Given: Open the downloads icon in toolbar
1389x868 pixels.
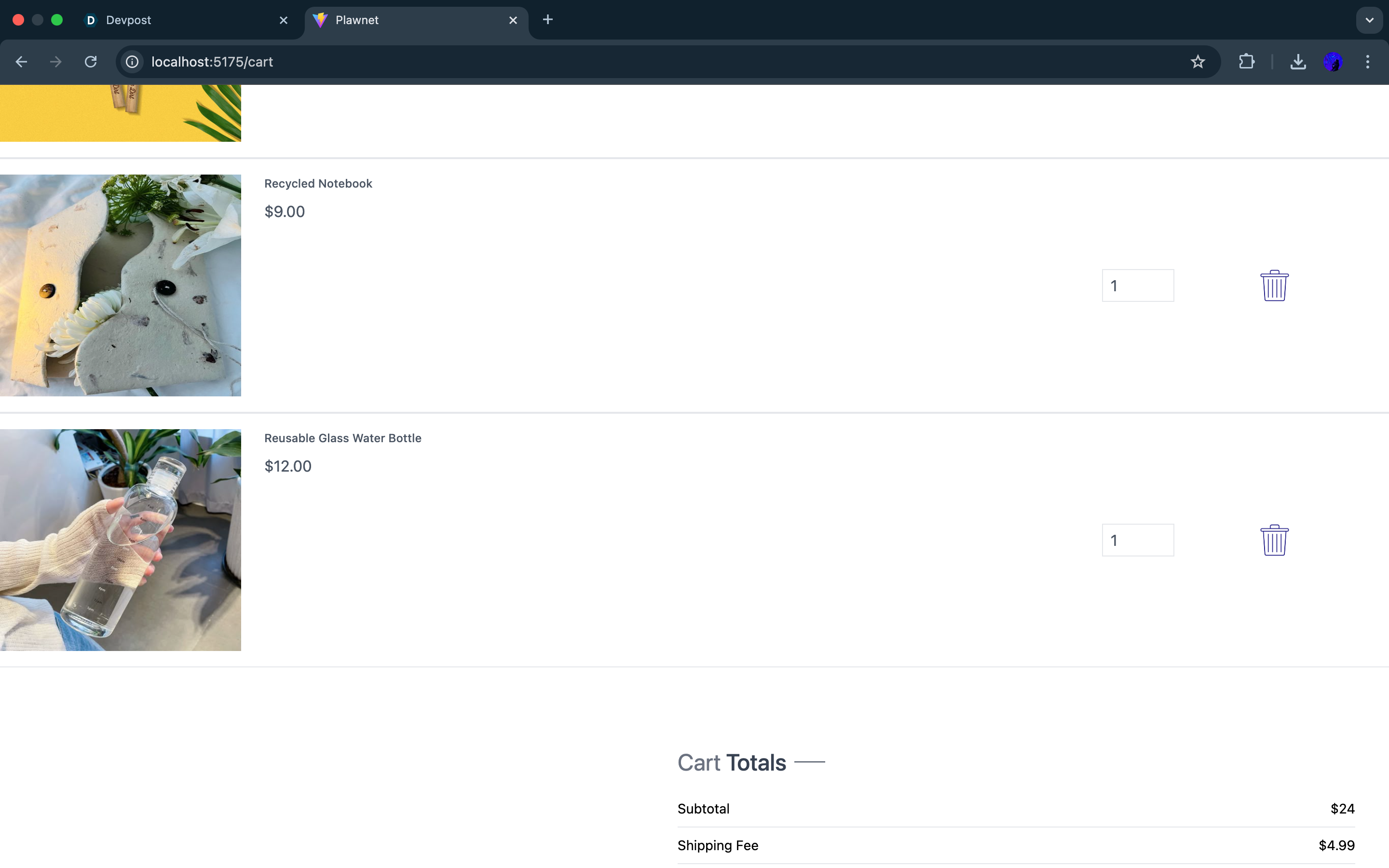Looking at the screenshot, I should click(1298, 61).
